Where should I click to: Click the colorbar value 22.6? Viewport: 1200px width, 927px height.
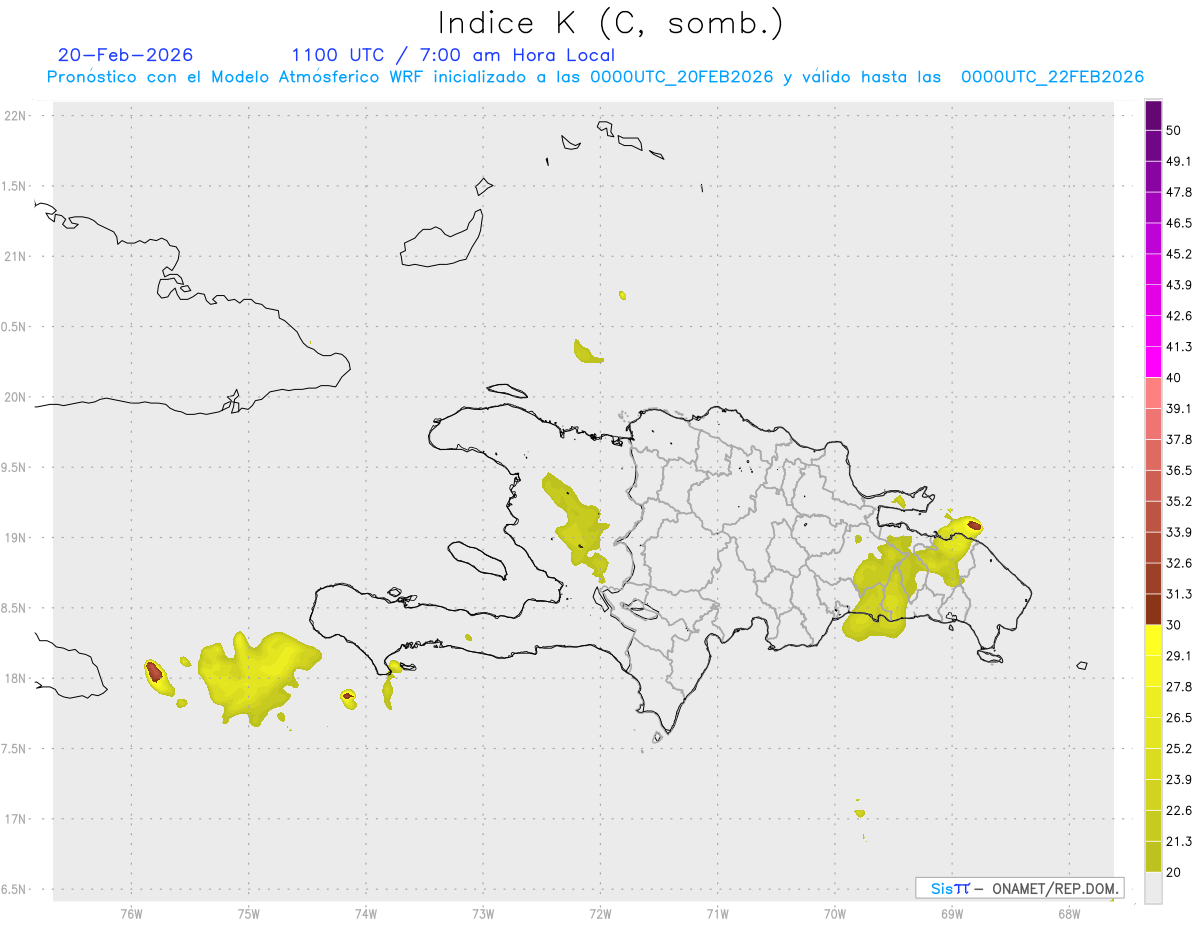(x=1179, y=810)
